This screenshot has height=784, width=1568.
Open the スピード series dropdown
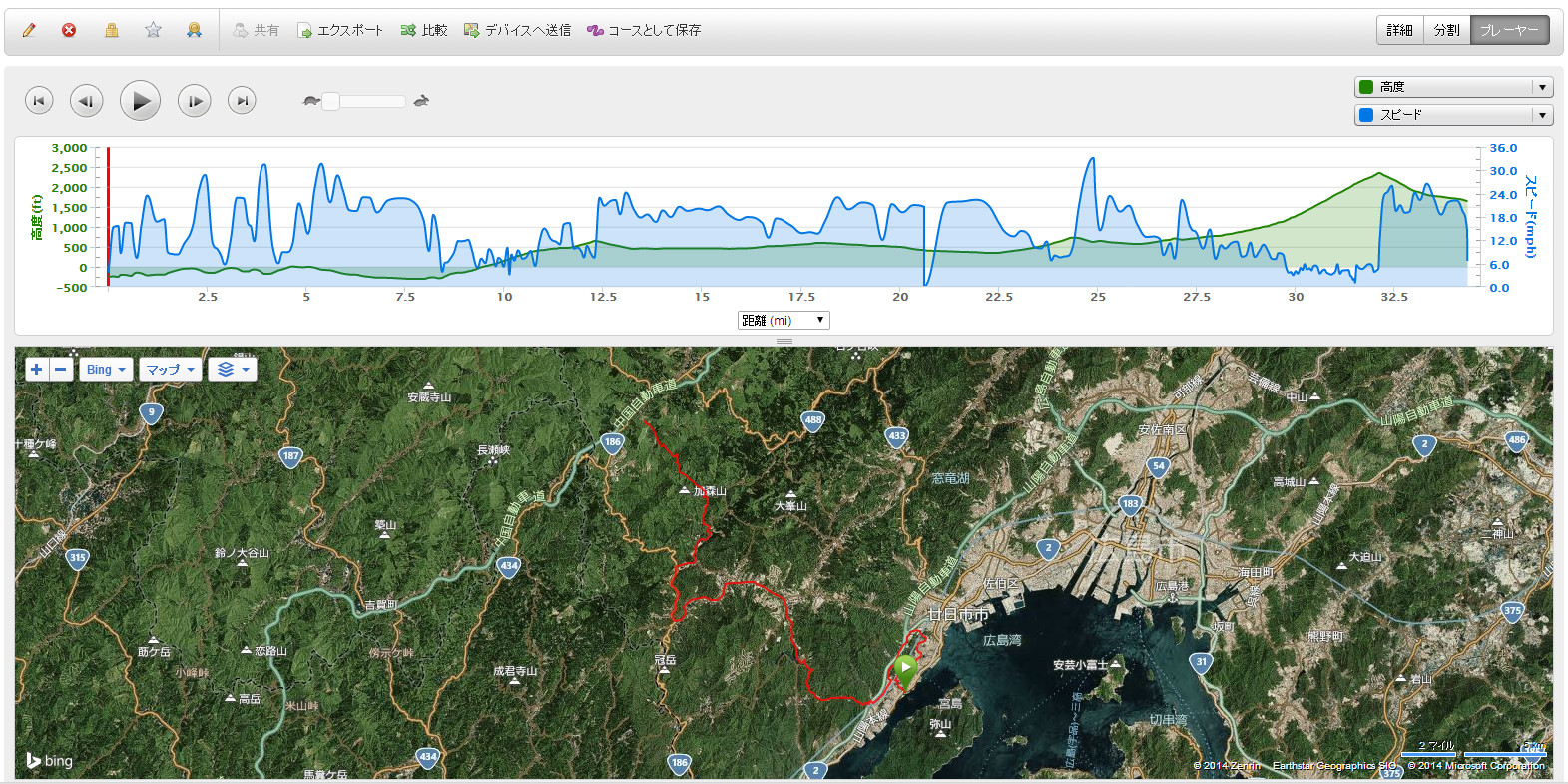[1453, 115]
